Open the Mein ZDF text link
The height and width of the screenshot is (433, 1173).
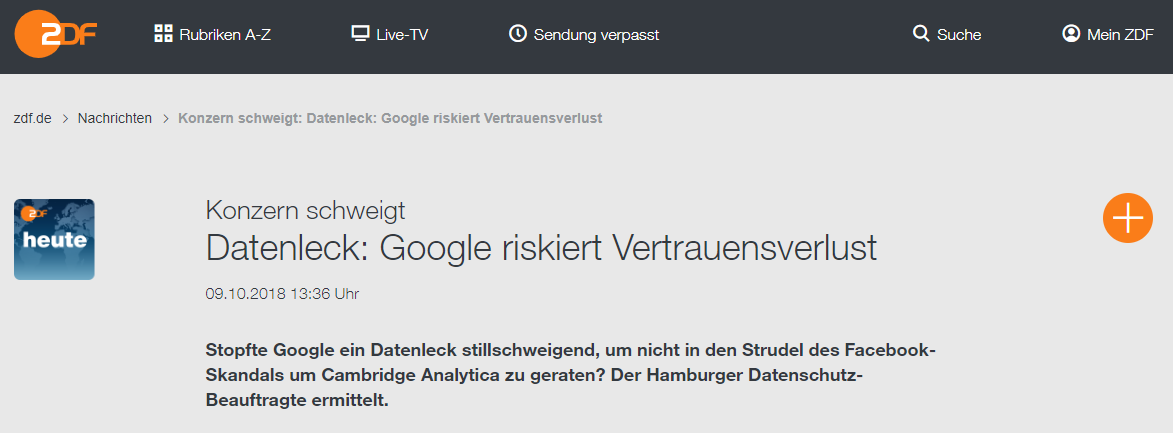(1121, 34)
